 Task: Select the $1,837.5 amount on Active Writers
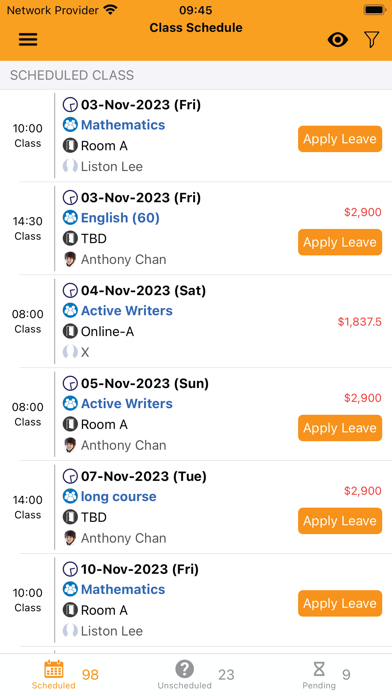tap(360, 322)
